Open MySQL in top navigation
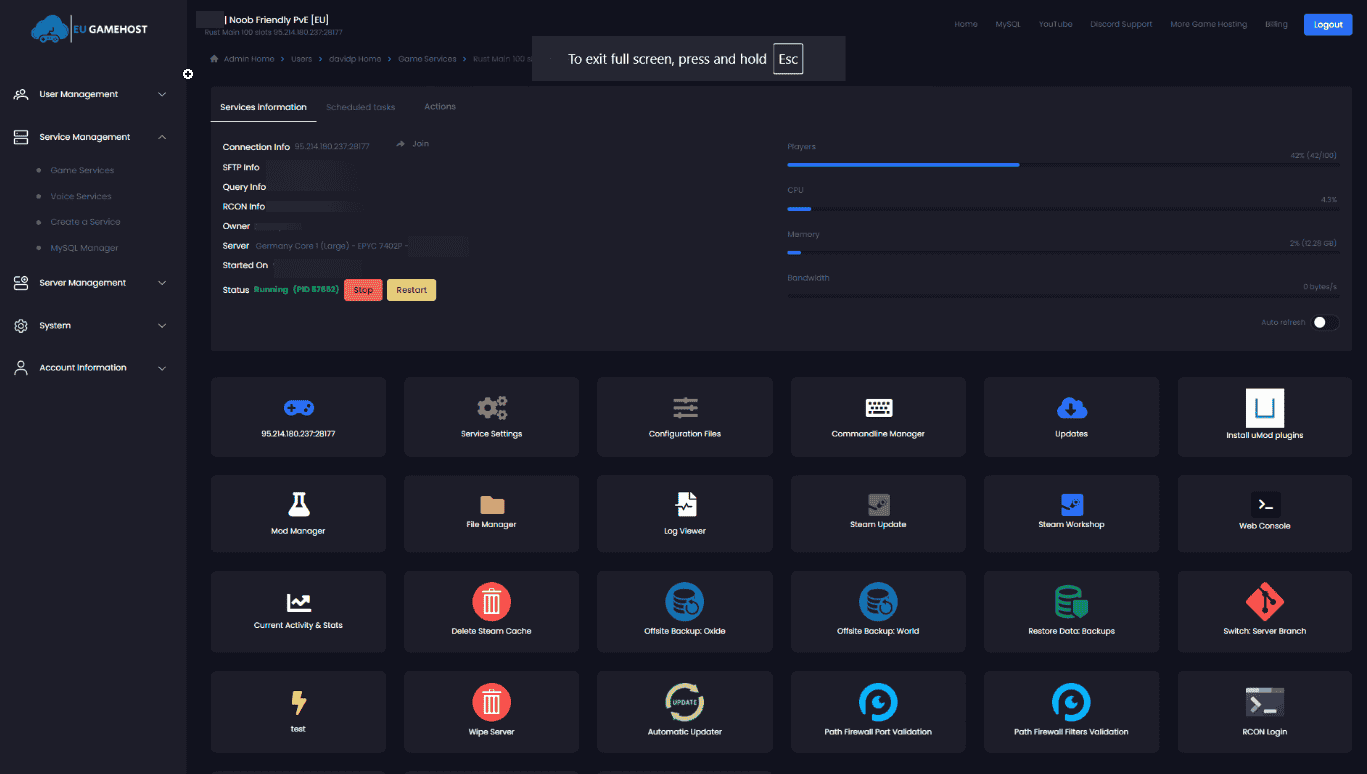Viewport: 1367px width, 774px height. coord(1008,24)
